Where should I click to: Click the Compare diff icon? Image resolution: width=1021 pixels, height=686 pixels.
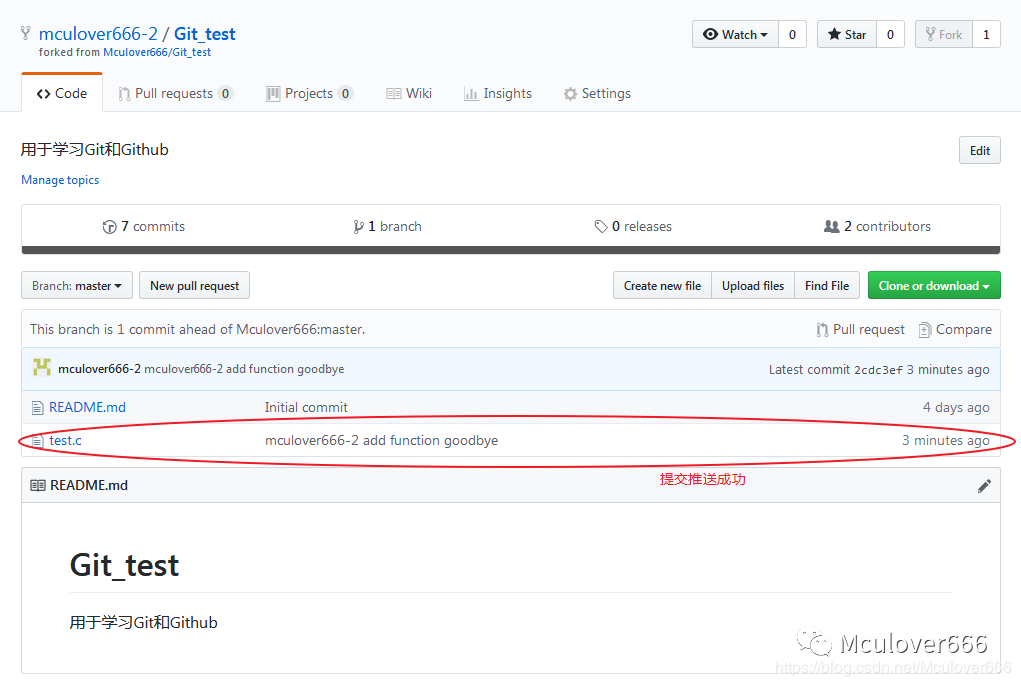click(925, 330)
